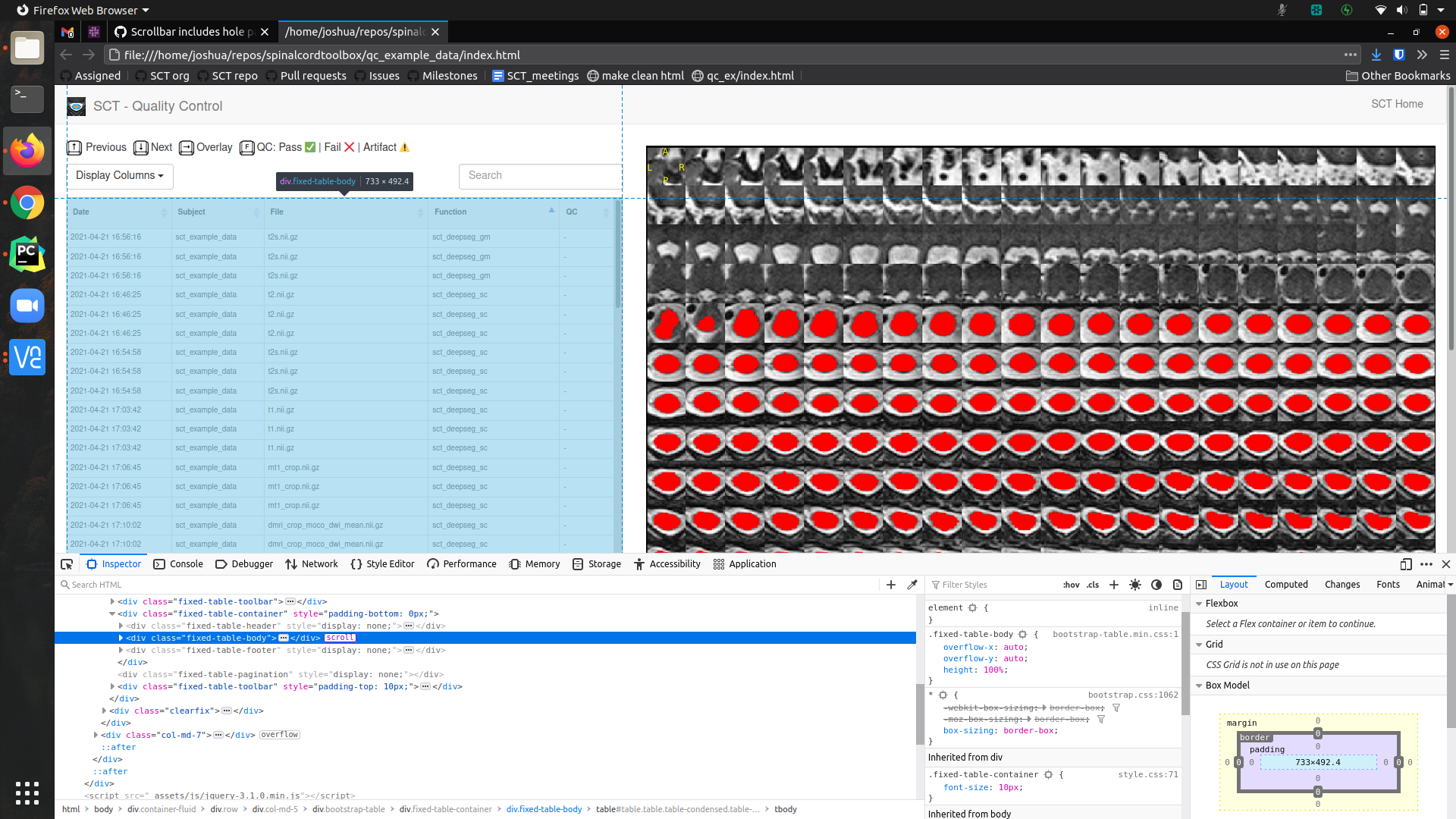This screenshot has width=1456, height=819.
Task: Click the SCT Home link
Action: tap(1397, 104)
